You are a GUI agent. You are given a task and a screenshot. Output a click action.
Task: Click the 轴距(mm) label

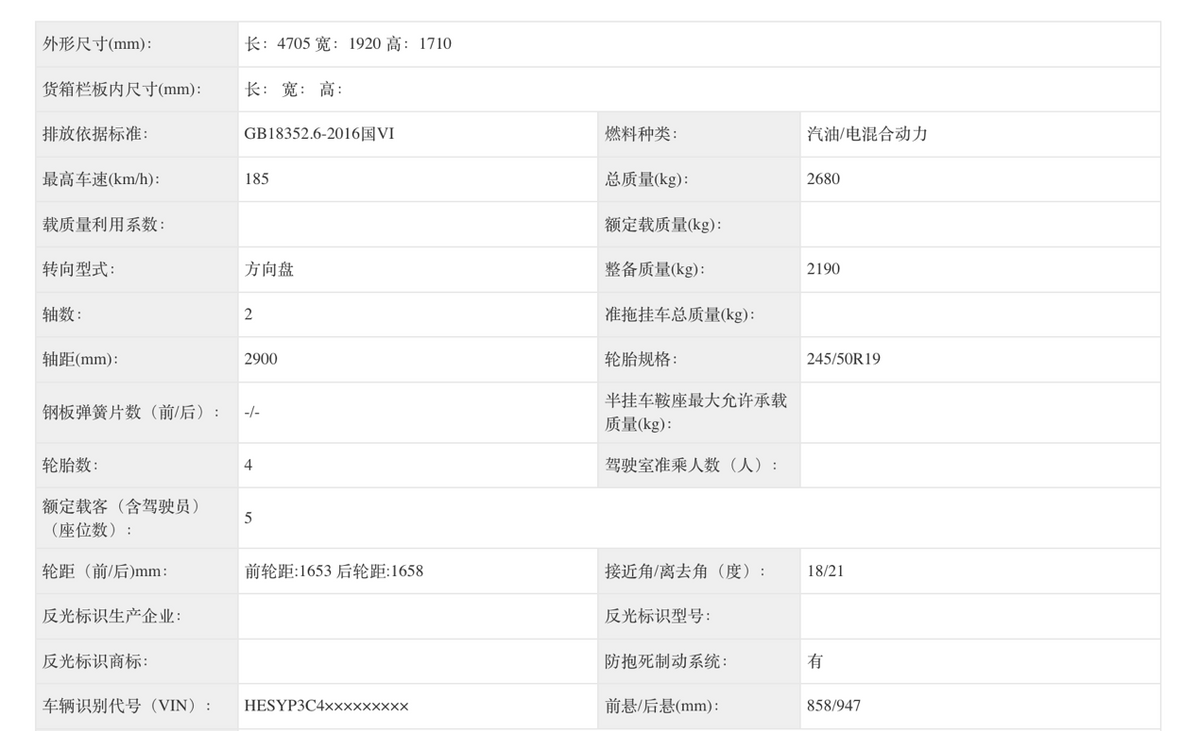[79, 359]
